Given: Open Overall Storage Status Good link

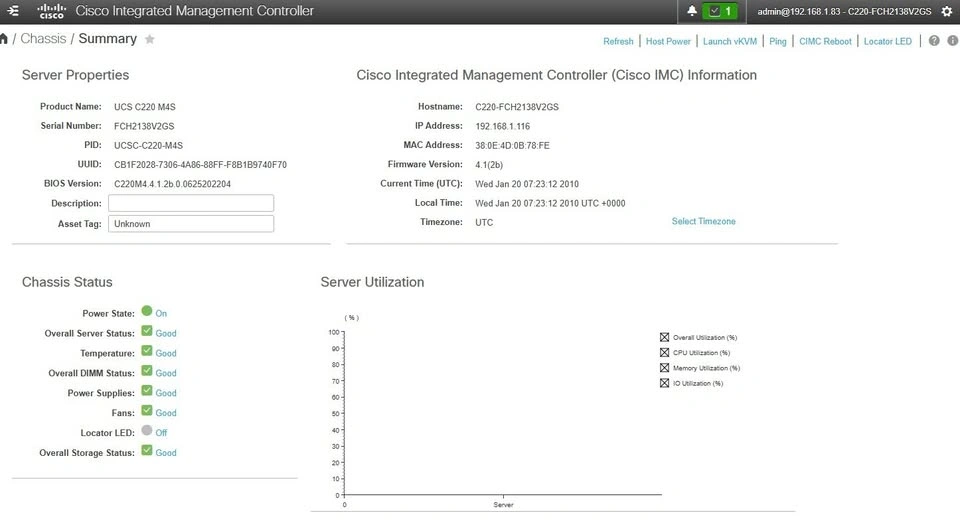Looking at the screenshot, I should click(x=166, y=453).
